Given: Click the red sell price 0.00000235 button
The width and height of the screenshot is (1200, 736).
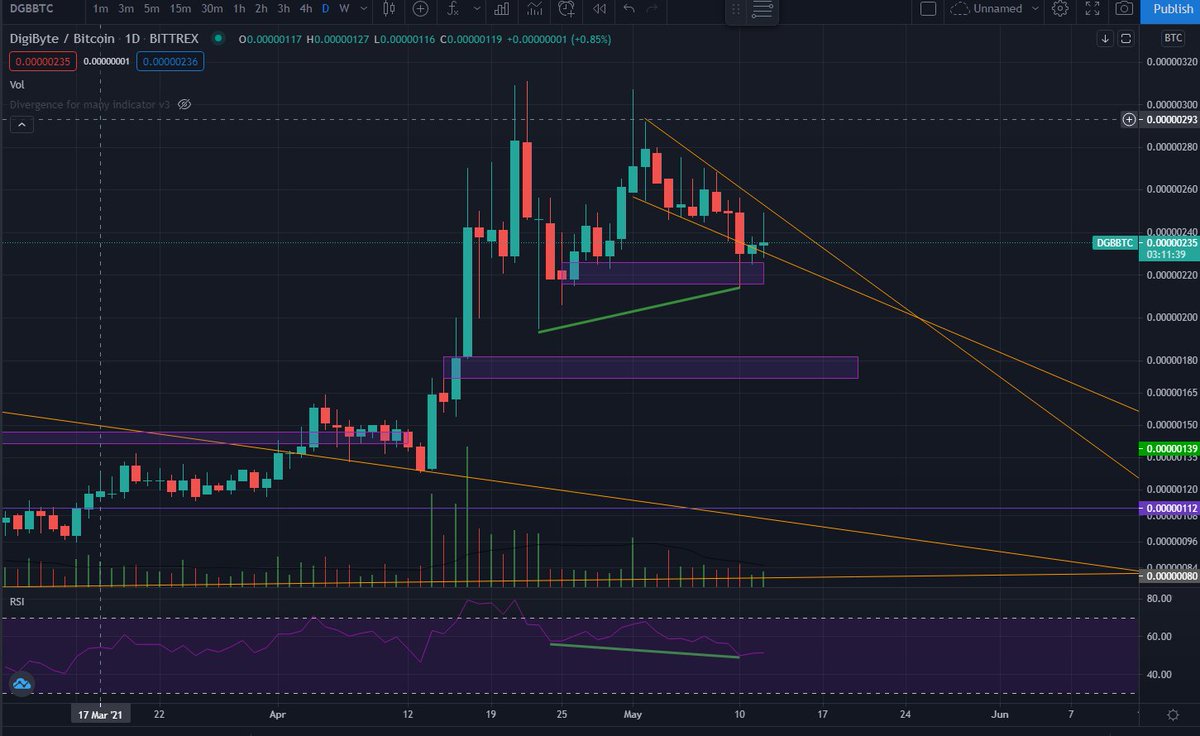Looking at the screenshot, I should (43, 61).
